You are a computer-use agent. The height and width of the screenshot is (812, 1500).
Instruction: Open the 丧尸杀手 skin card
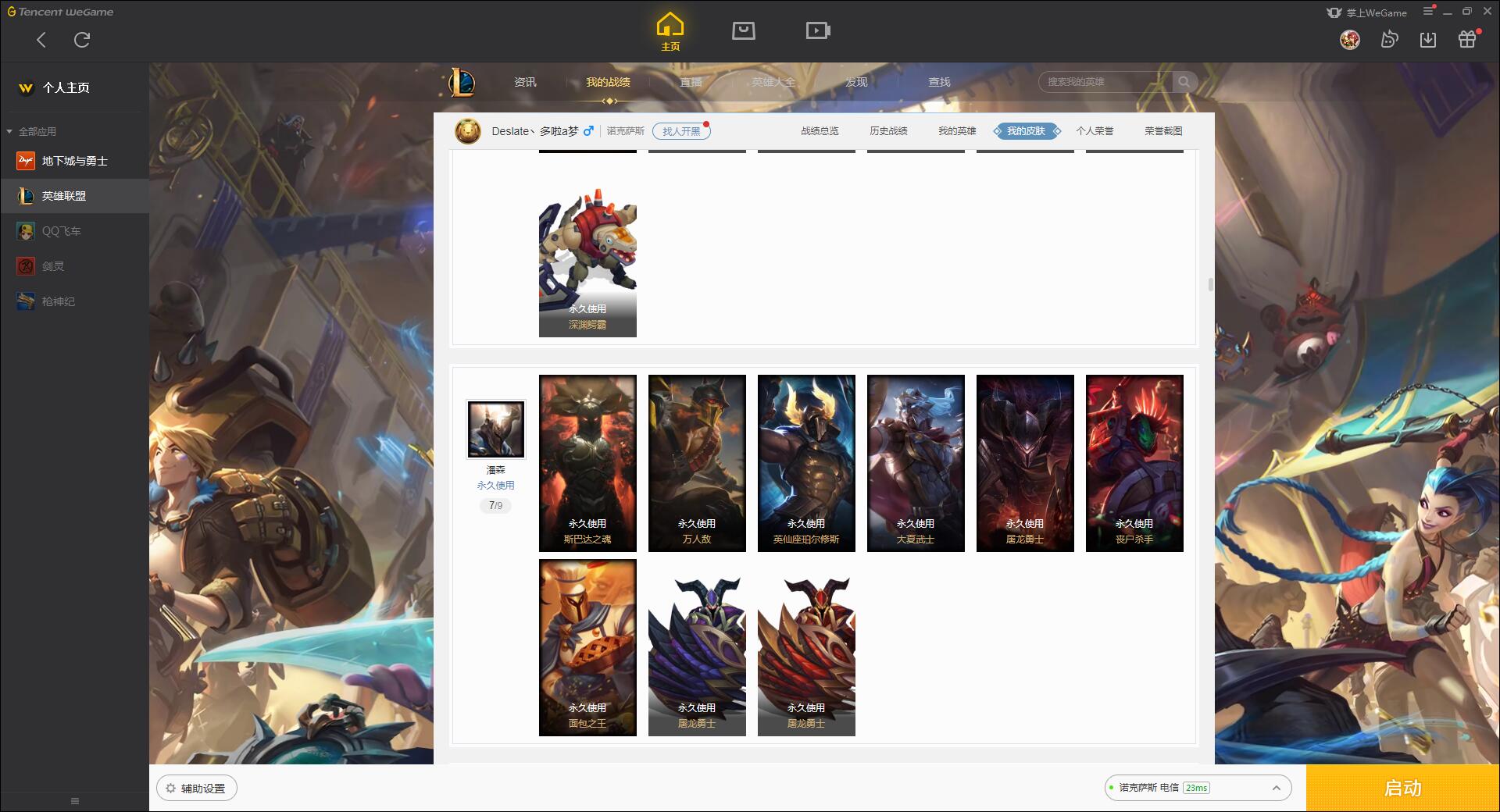pos(1134,463)
